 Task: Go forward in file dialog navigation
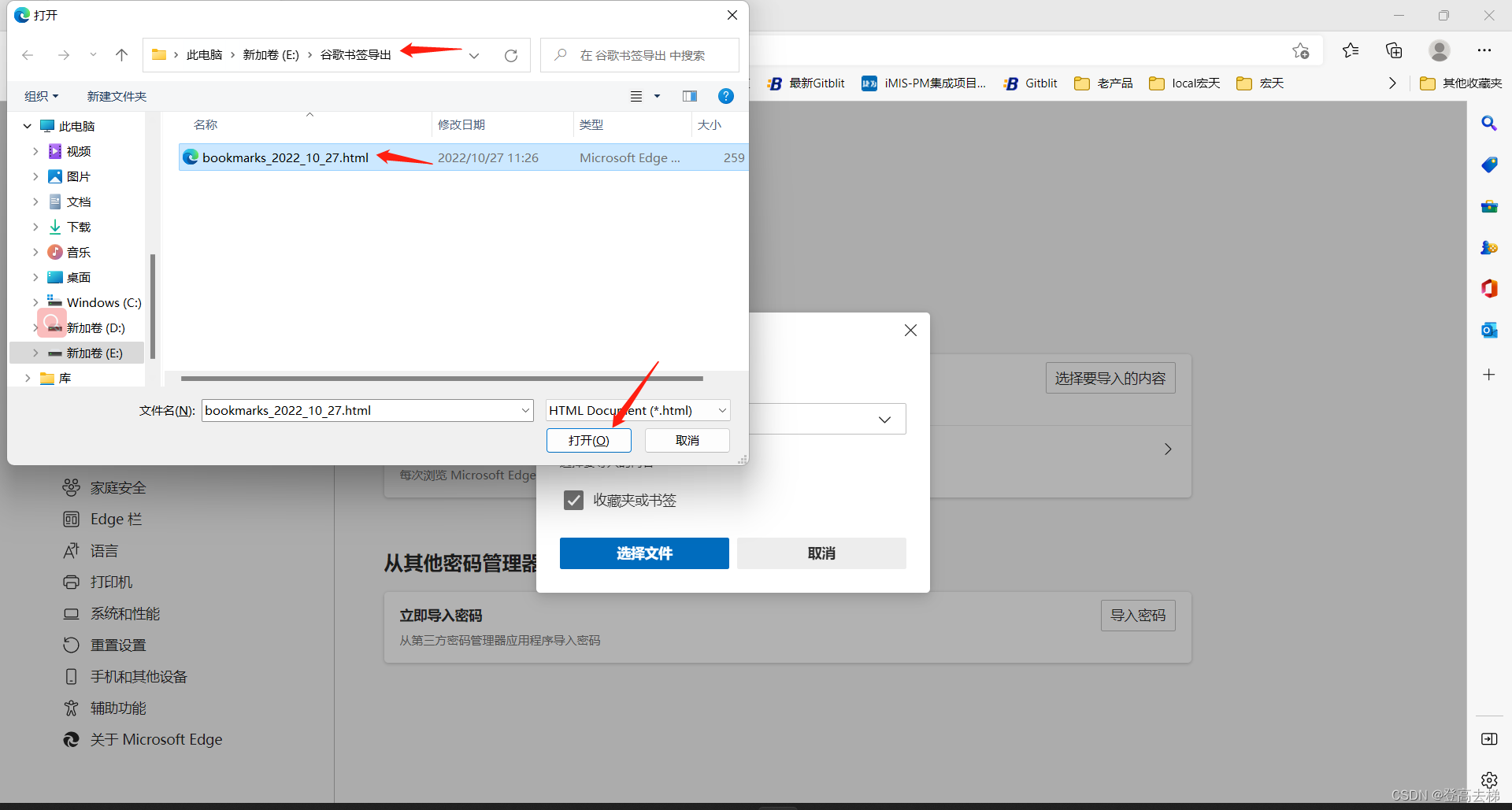tap(64, 55)
